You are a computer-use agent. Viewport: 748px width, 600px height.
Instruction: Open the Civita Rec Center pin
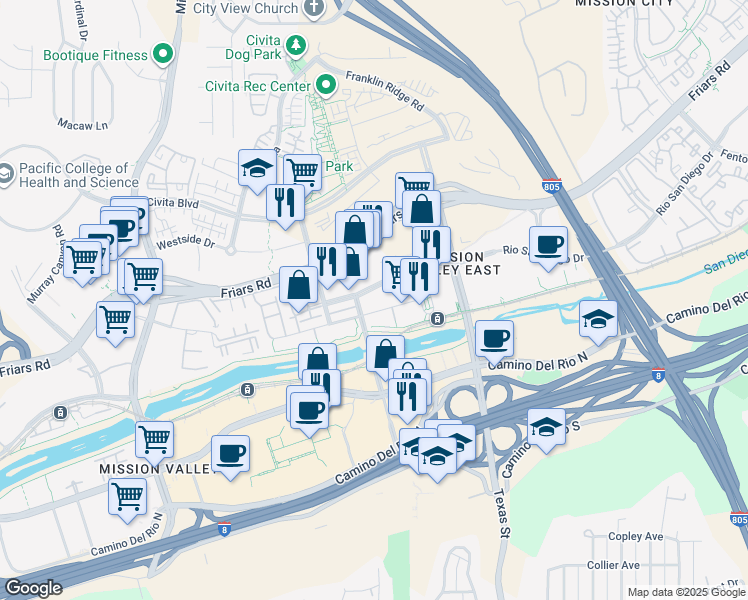(x=326, y=85)
